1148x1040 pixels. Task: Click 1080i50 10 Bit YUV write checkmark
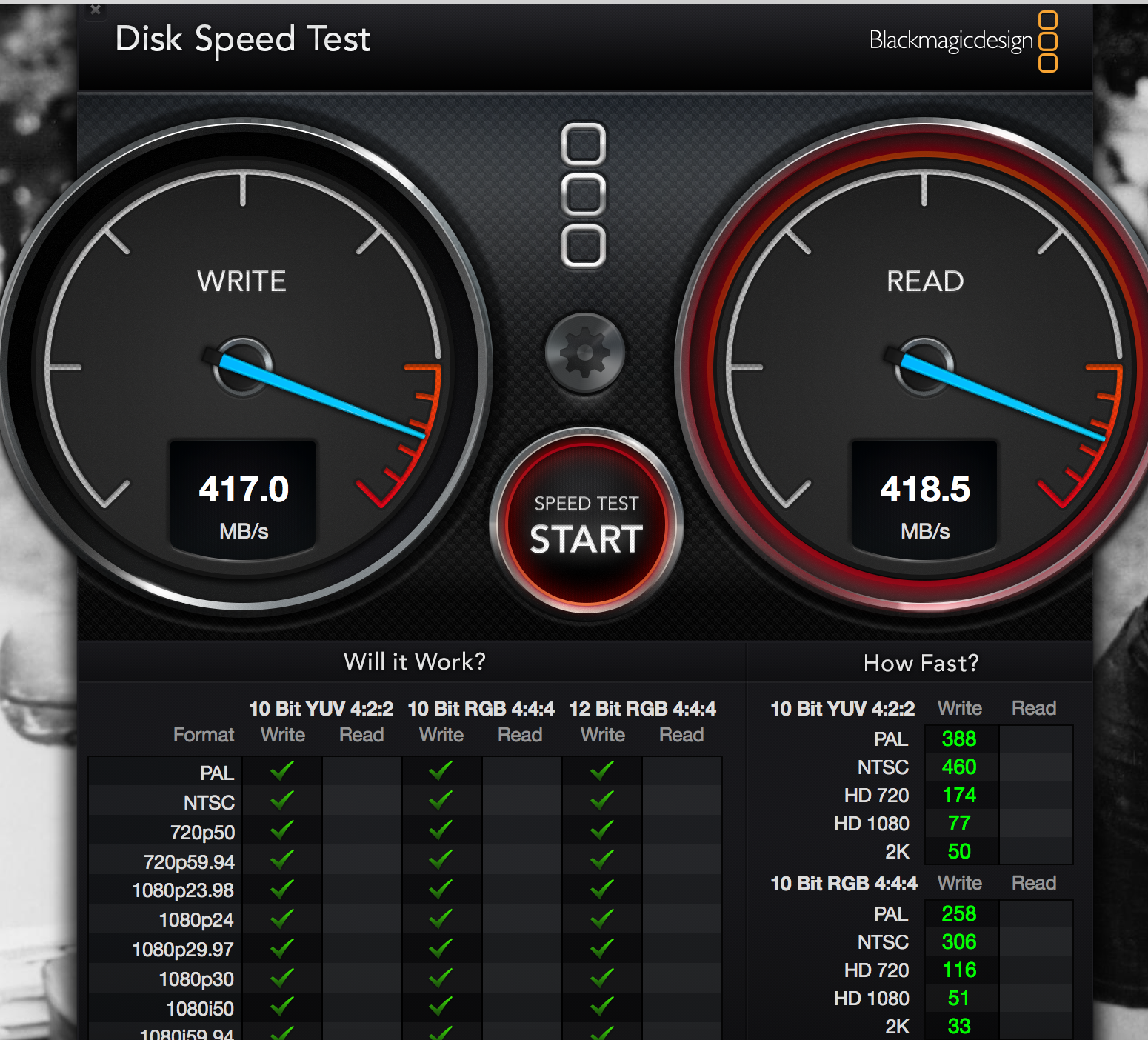(282, 1007)
